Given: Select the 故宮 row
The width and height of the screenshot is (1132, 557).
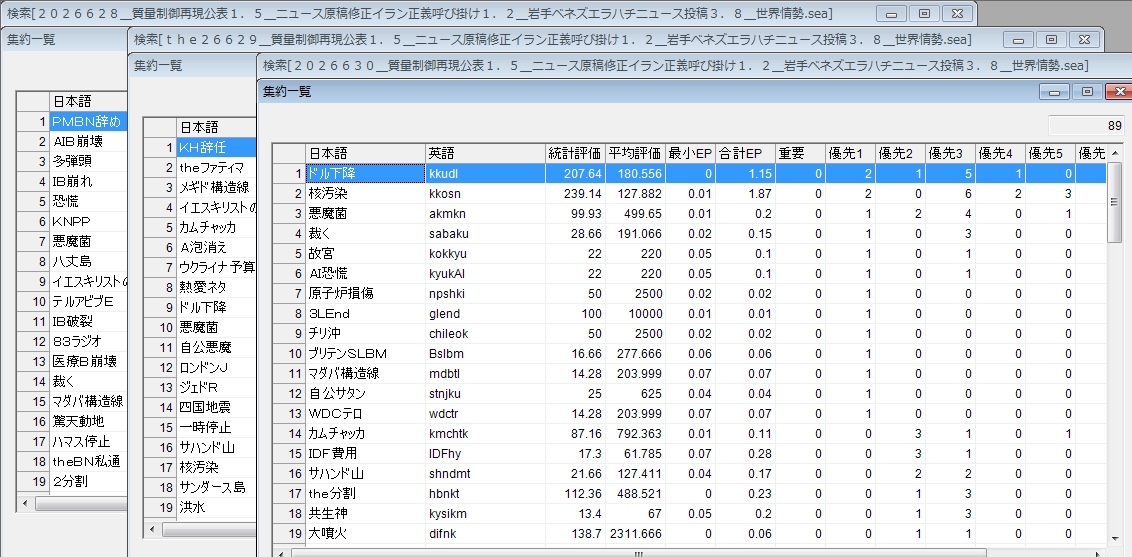Looking at the screenshot, I should coord(689,254).
